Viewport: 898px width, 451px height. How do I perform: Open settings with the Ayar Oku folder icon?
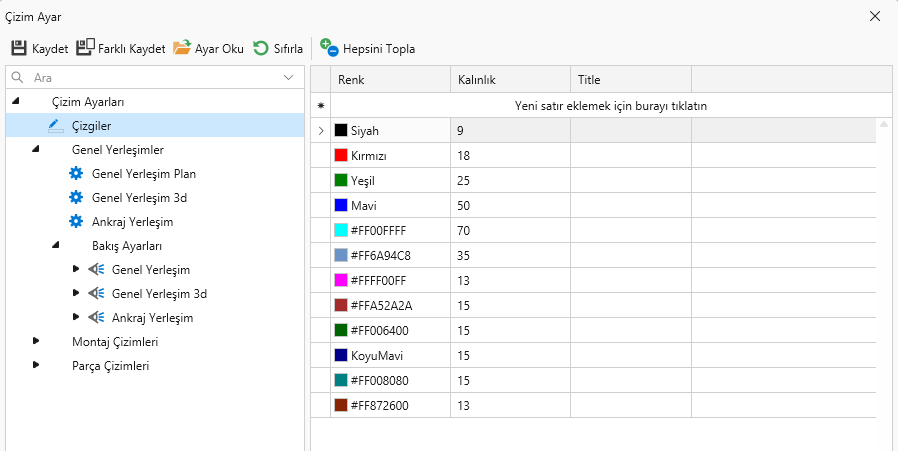click(182, 48)
